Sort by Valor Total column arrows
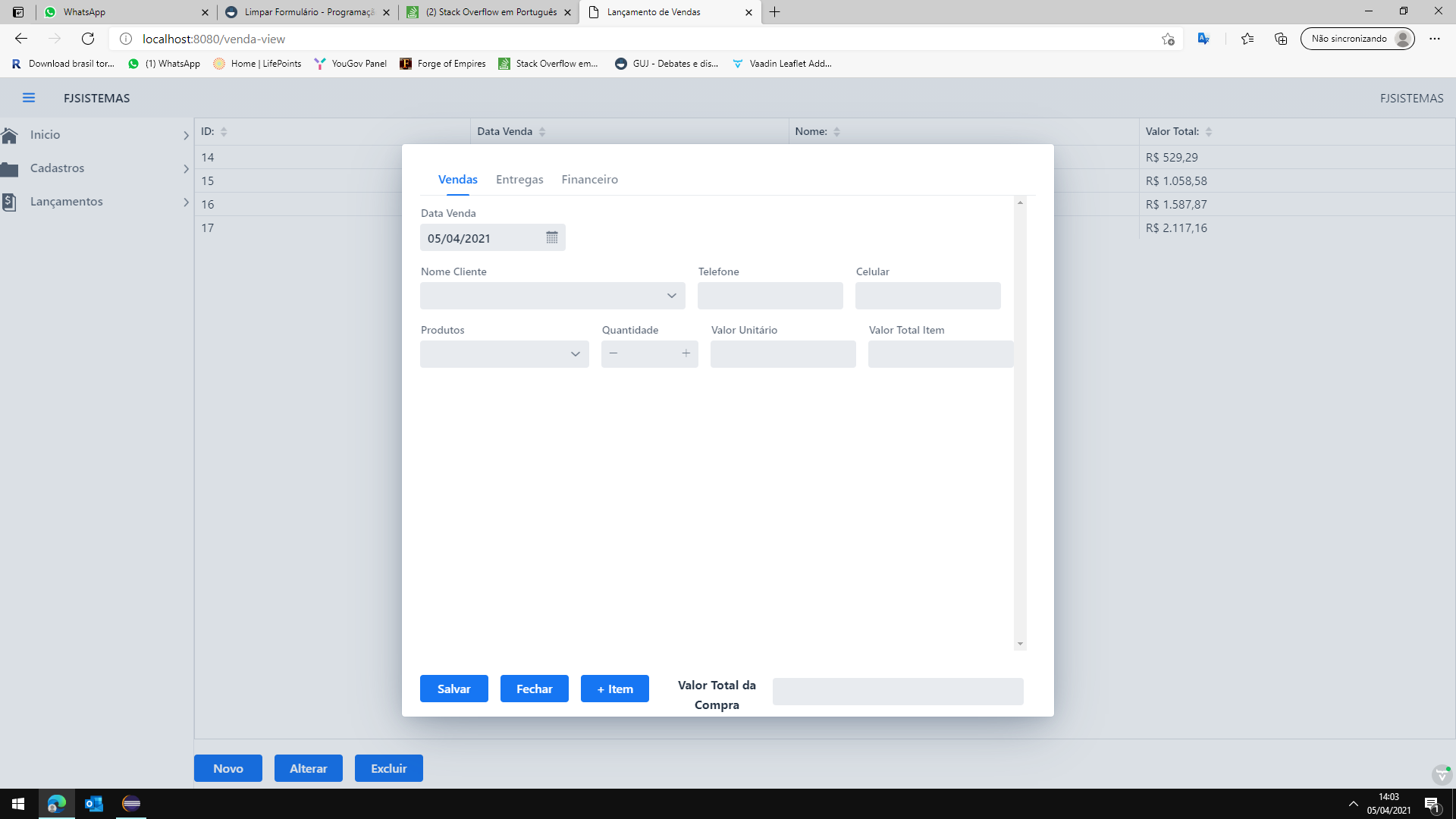Viewport: 1456px width, 819px height. (1209, 132)
